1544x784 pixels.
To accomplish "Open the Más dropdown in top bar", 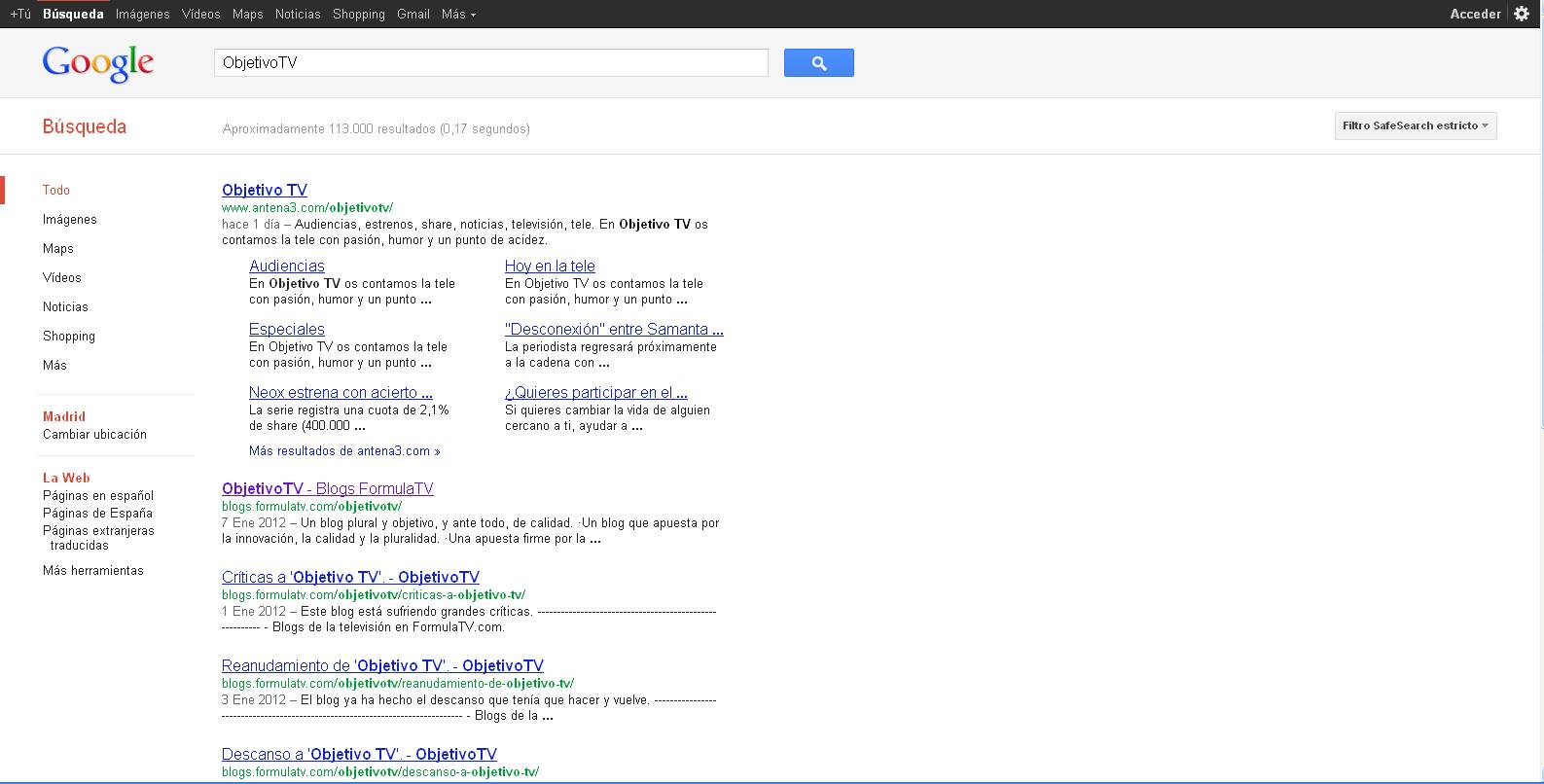I will point(458,15).
